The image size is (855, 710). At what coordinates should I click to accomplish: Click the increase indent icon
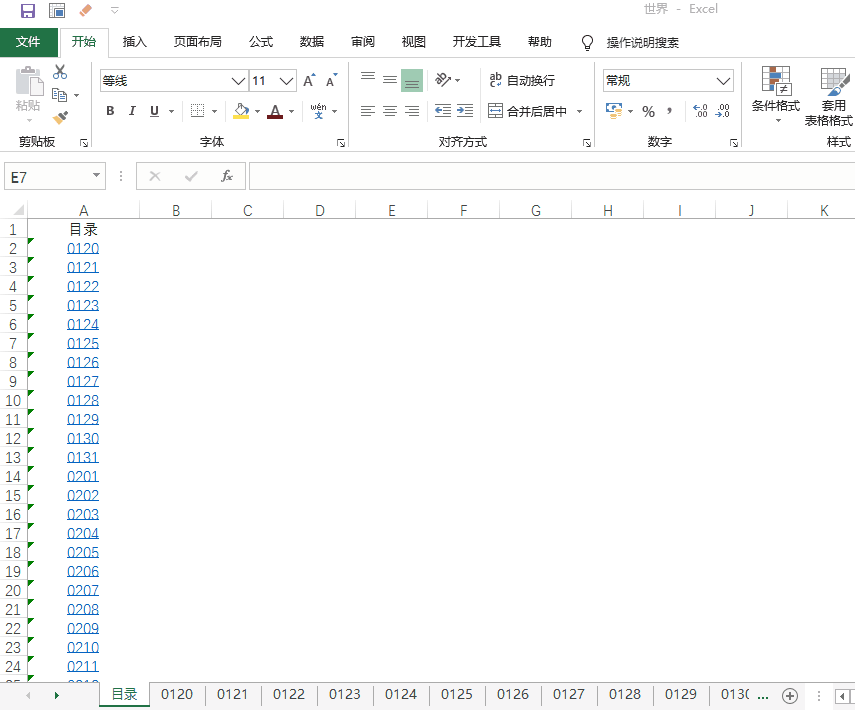[x=465, y=111]
